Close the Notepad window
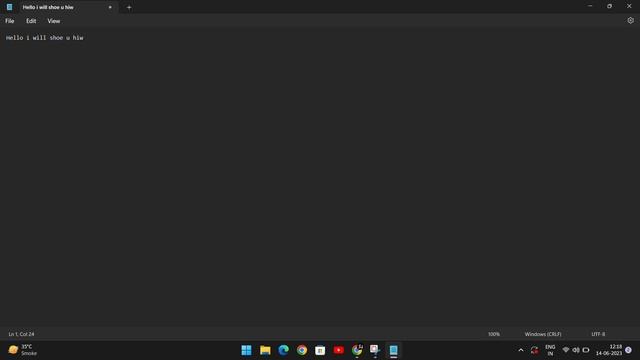Image resolution: width=640 pixels, height=360 pixels. click(629, 6)
